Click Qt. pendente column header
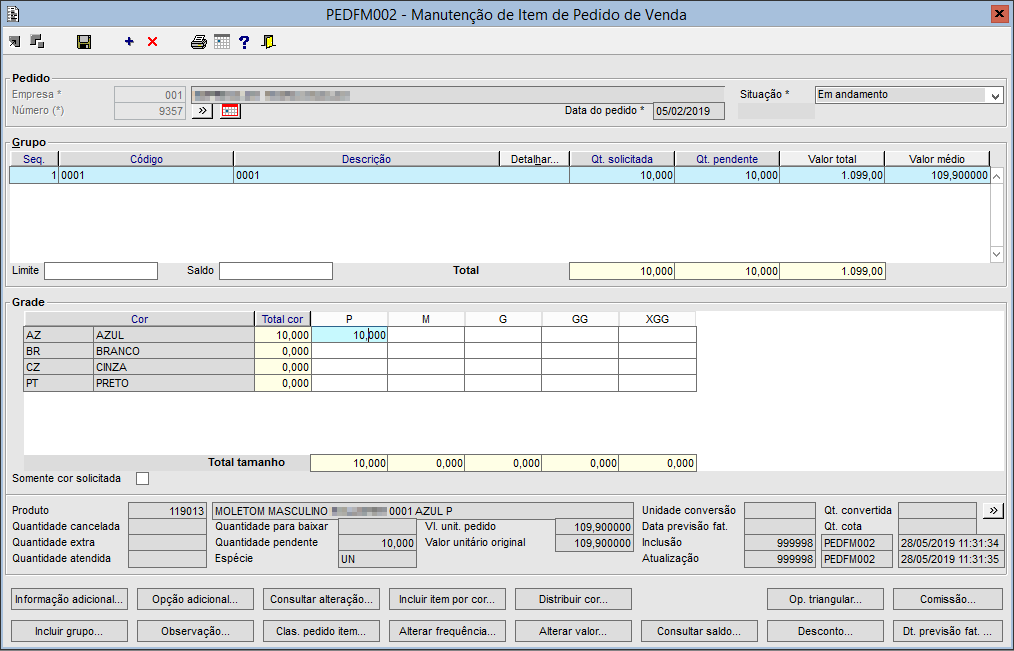The width and height of the screenshot is (1014, 651). click(x=727, y=159)
